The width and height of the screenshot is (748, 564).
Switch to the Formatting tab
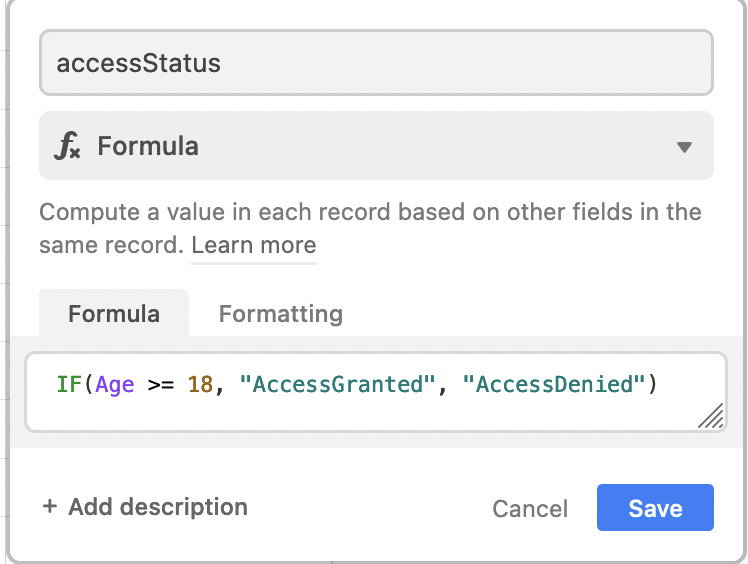tap(280, 314)
